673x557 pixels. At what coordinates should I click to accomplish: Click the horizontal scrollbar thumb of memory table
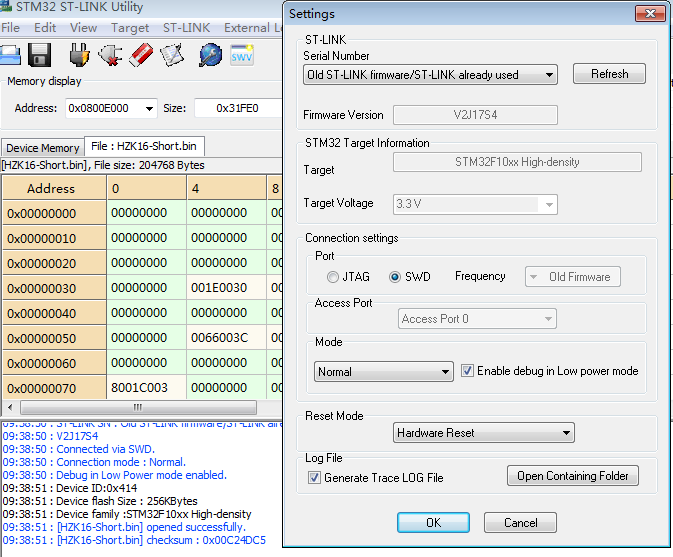138,407
